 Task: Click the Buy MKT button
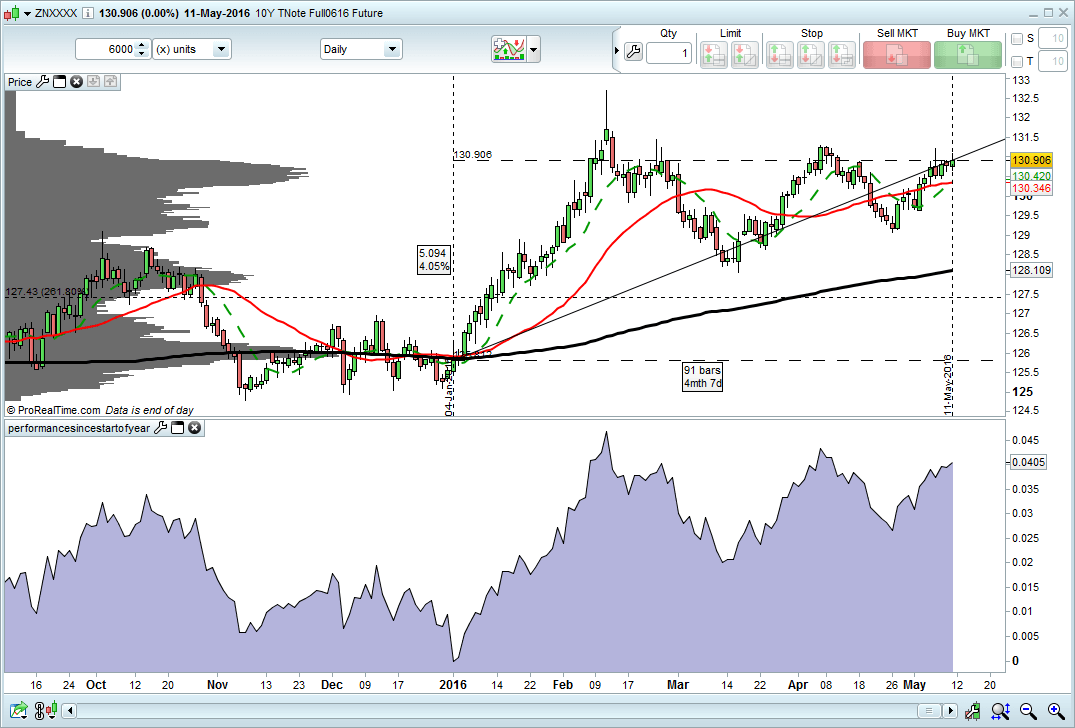point(967,55)
